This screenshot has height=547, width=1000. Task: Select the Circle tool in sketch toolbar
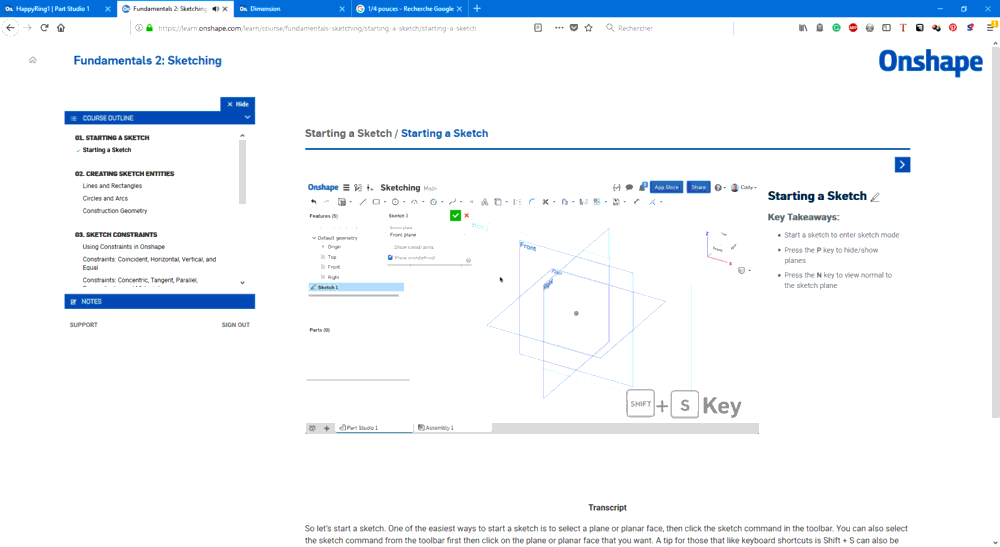395,202
